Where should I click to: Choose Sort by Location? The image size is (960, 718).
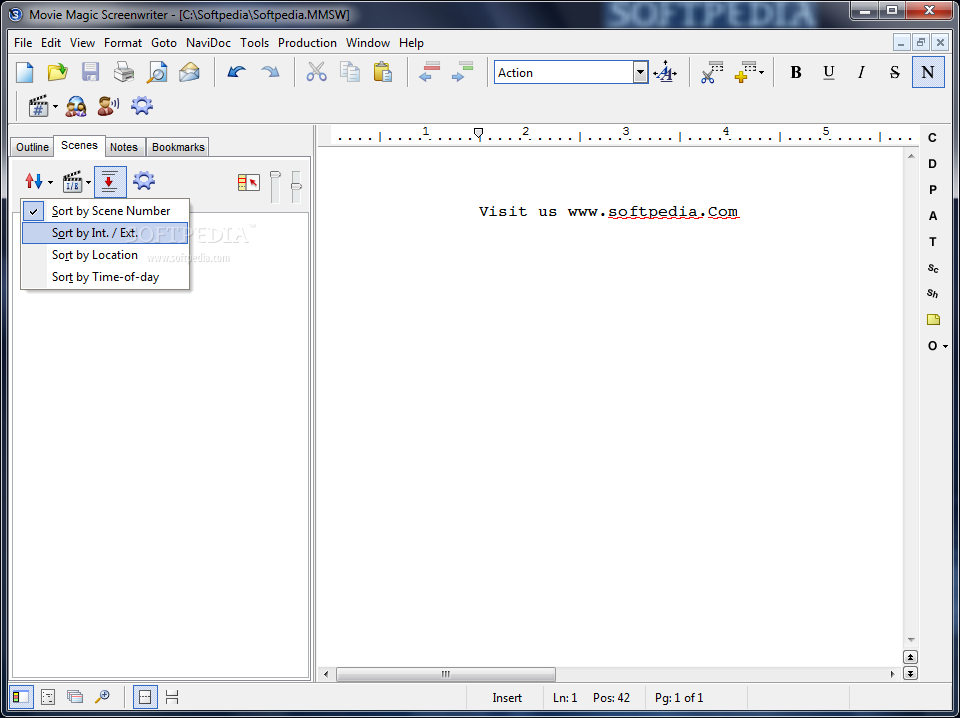(105, 255)
